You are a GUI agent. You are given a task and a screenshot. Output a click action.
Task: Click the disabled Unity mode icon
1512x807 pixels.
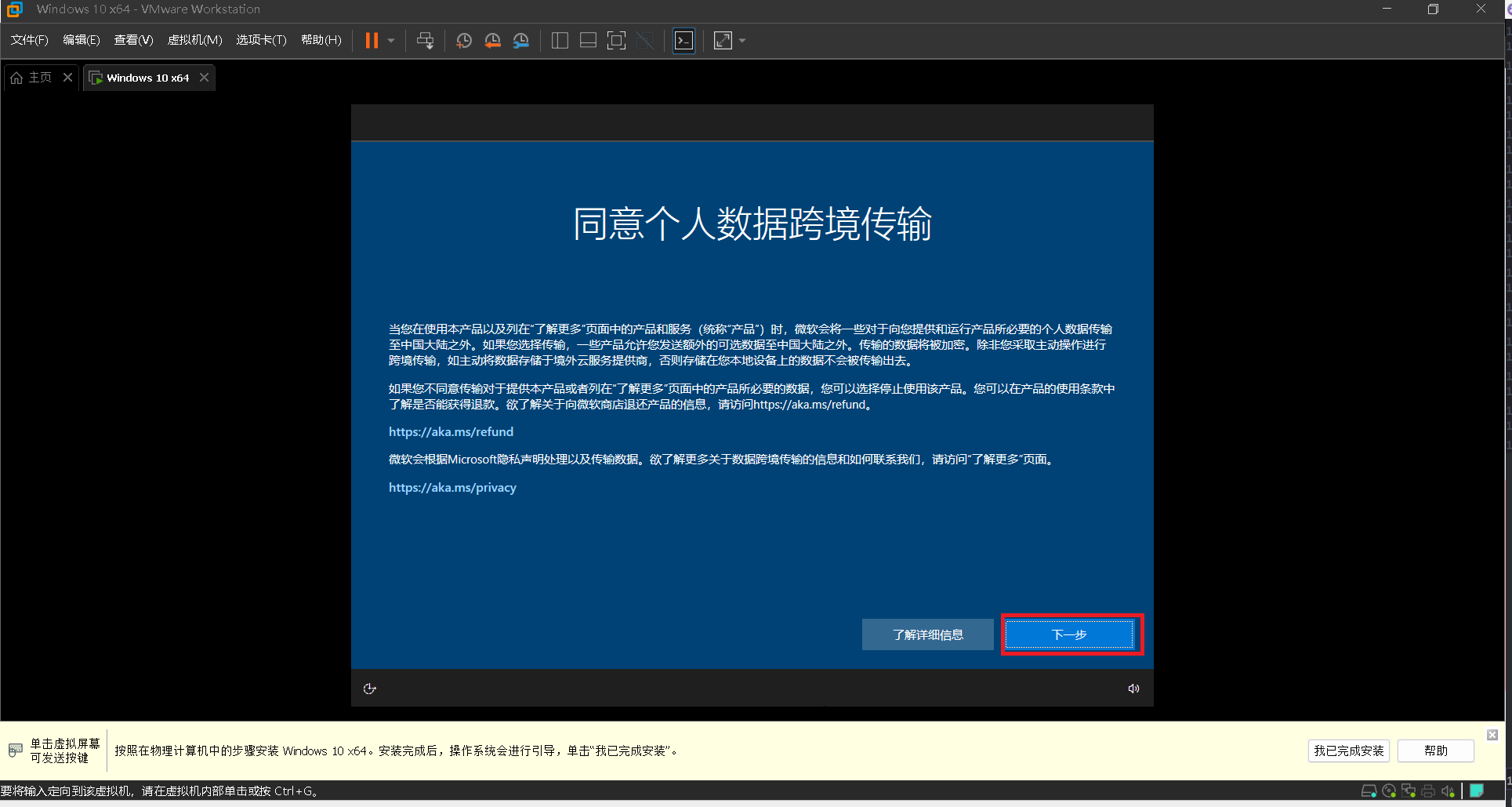[645, 41]
